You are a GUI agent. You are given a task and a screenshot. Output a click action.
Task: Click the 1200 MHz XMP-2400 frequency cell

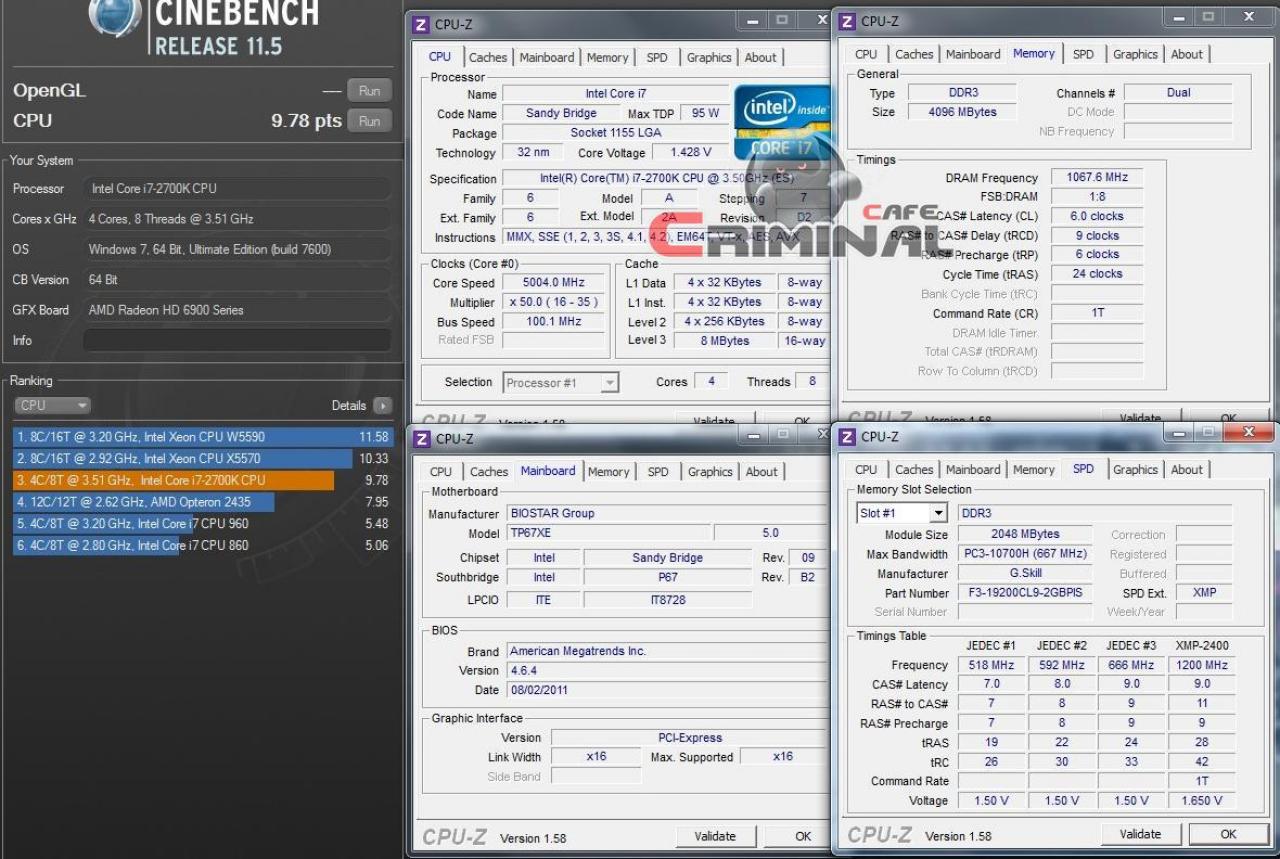[1202, 665]
